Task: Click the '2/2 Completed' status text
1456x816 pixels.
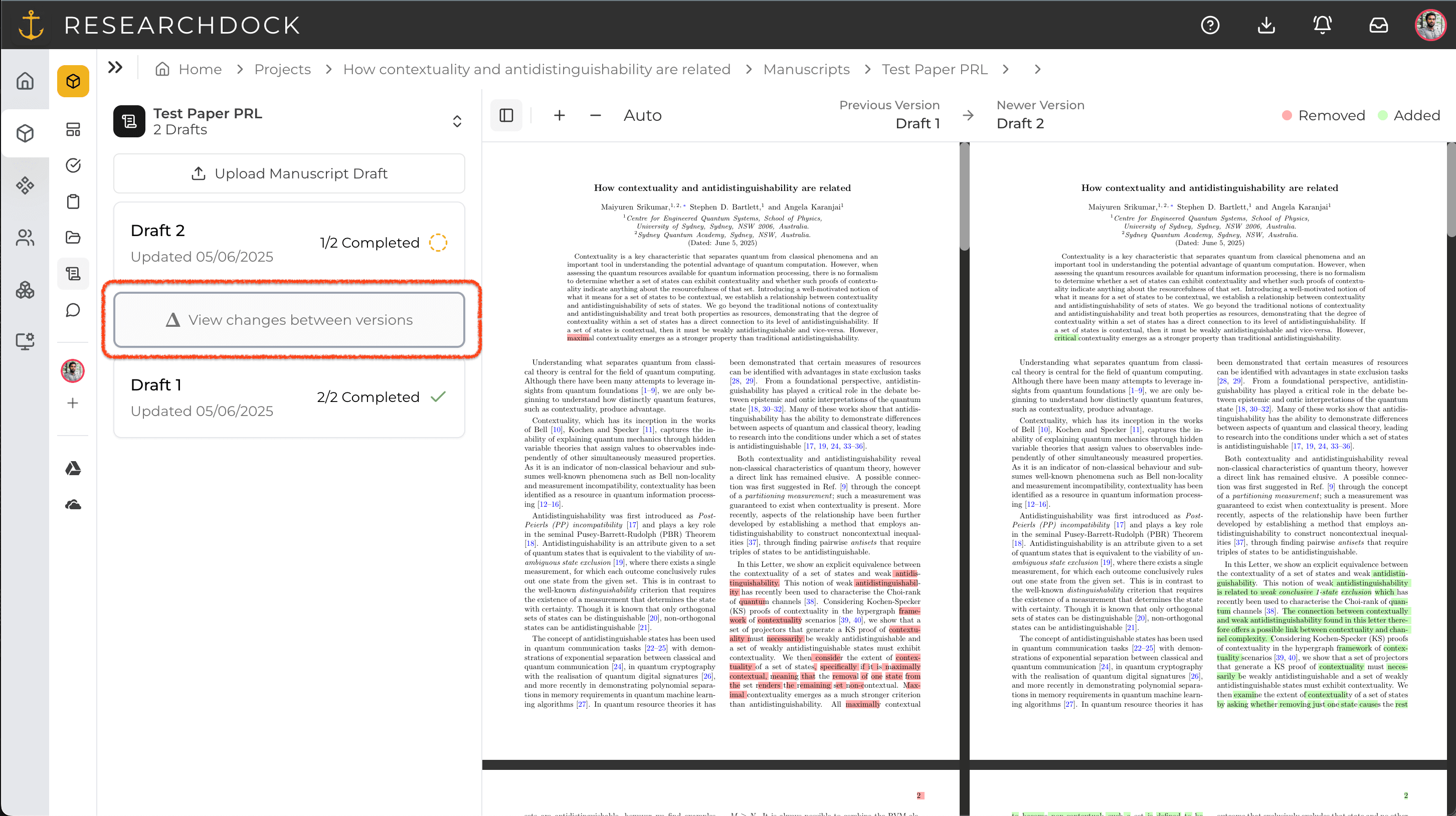Action: click(368, 396)
